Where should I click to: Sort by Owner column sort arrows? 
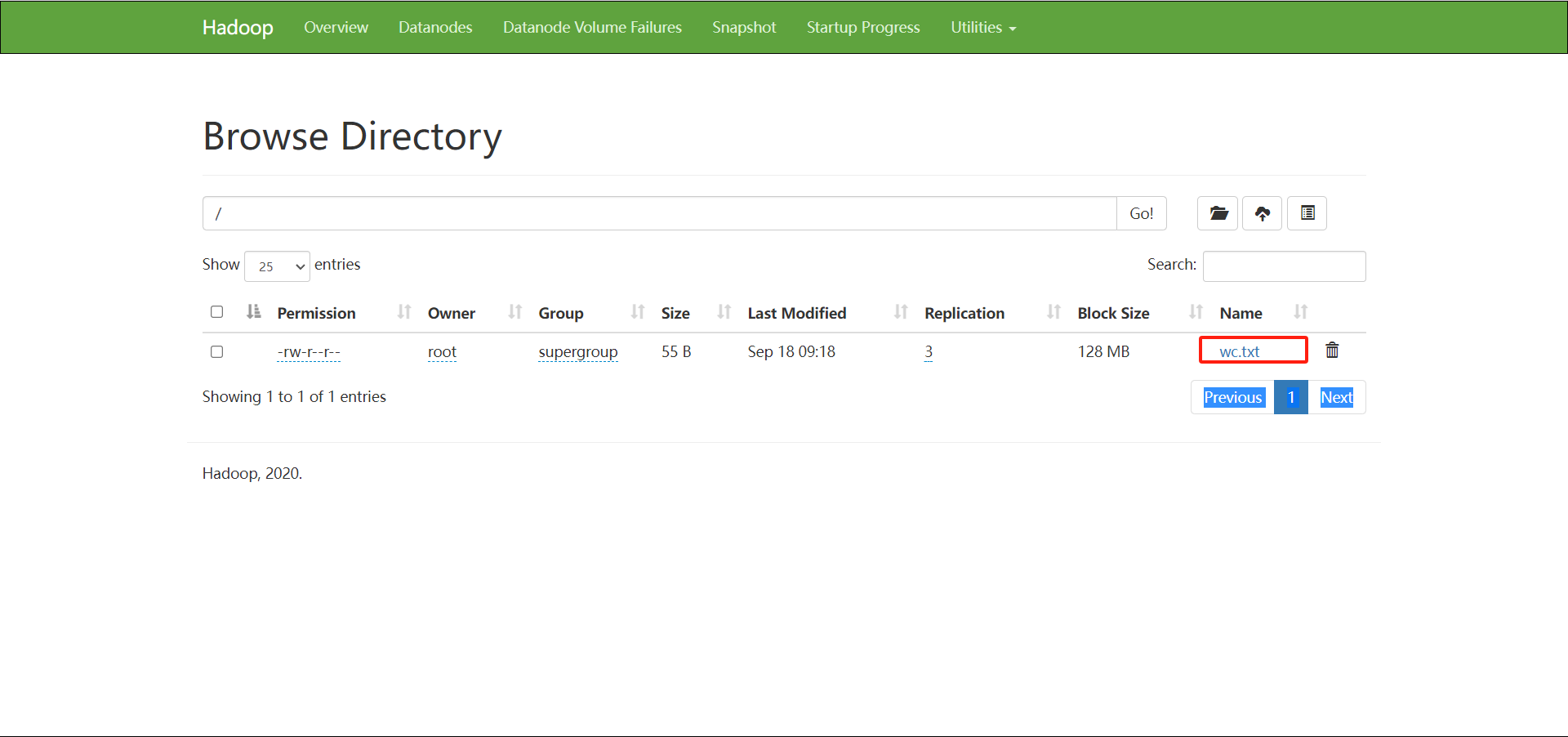coord(515,312)
